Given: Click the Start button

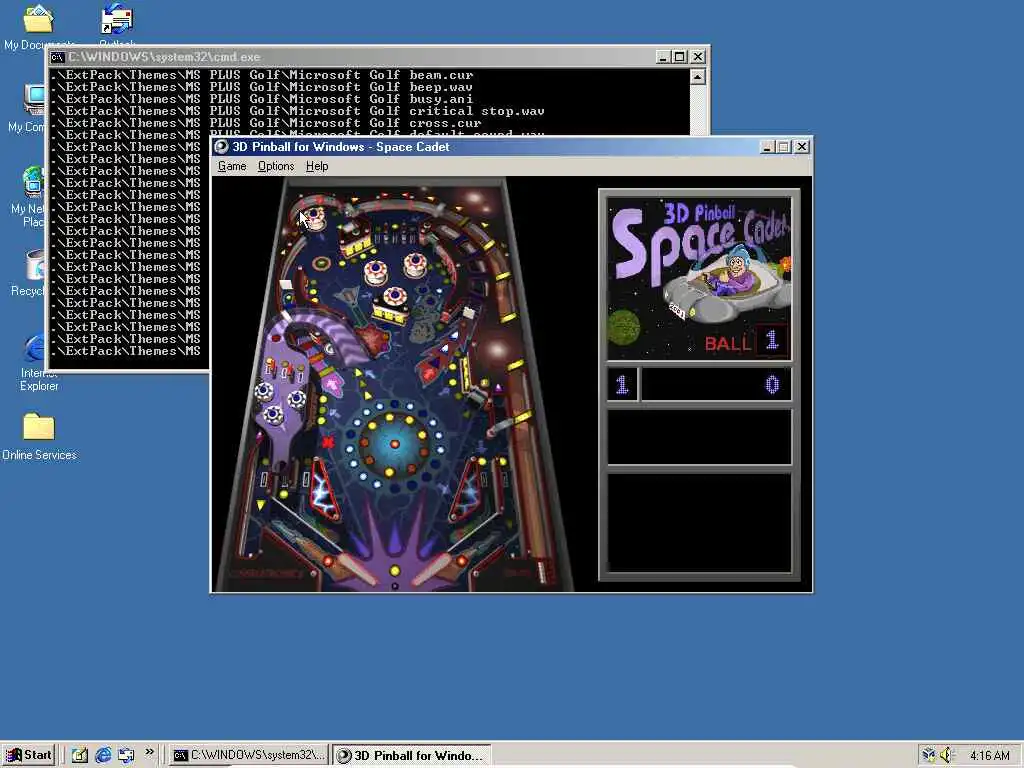Looking at the screenshot, I should [29, 755].
